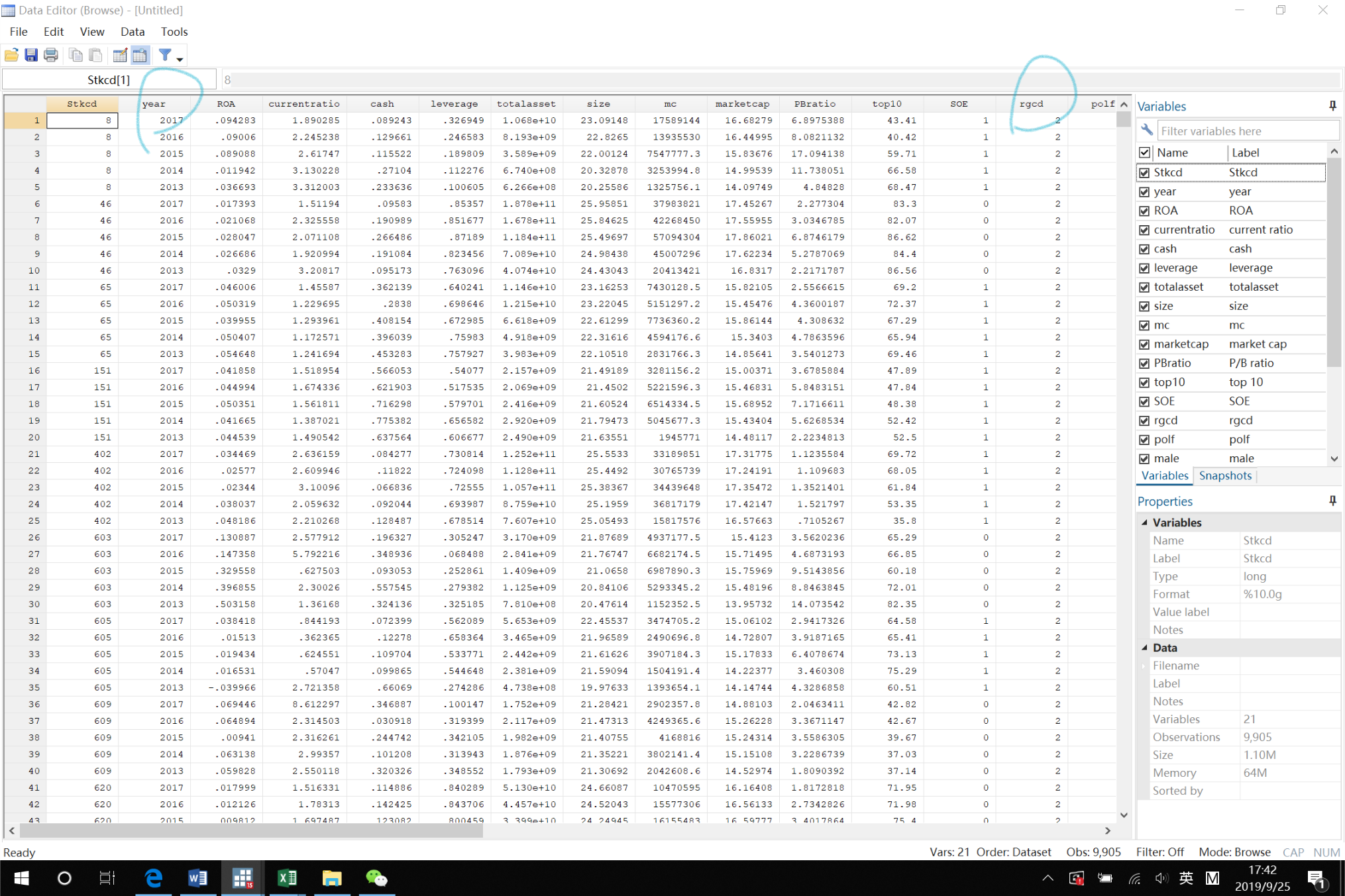This screenshot has height=896, width=1345.
Task: Click the Save toolbar icon
Action: point(31,56)
